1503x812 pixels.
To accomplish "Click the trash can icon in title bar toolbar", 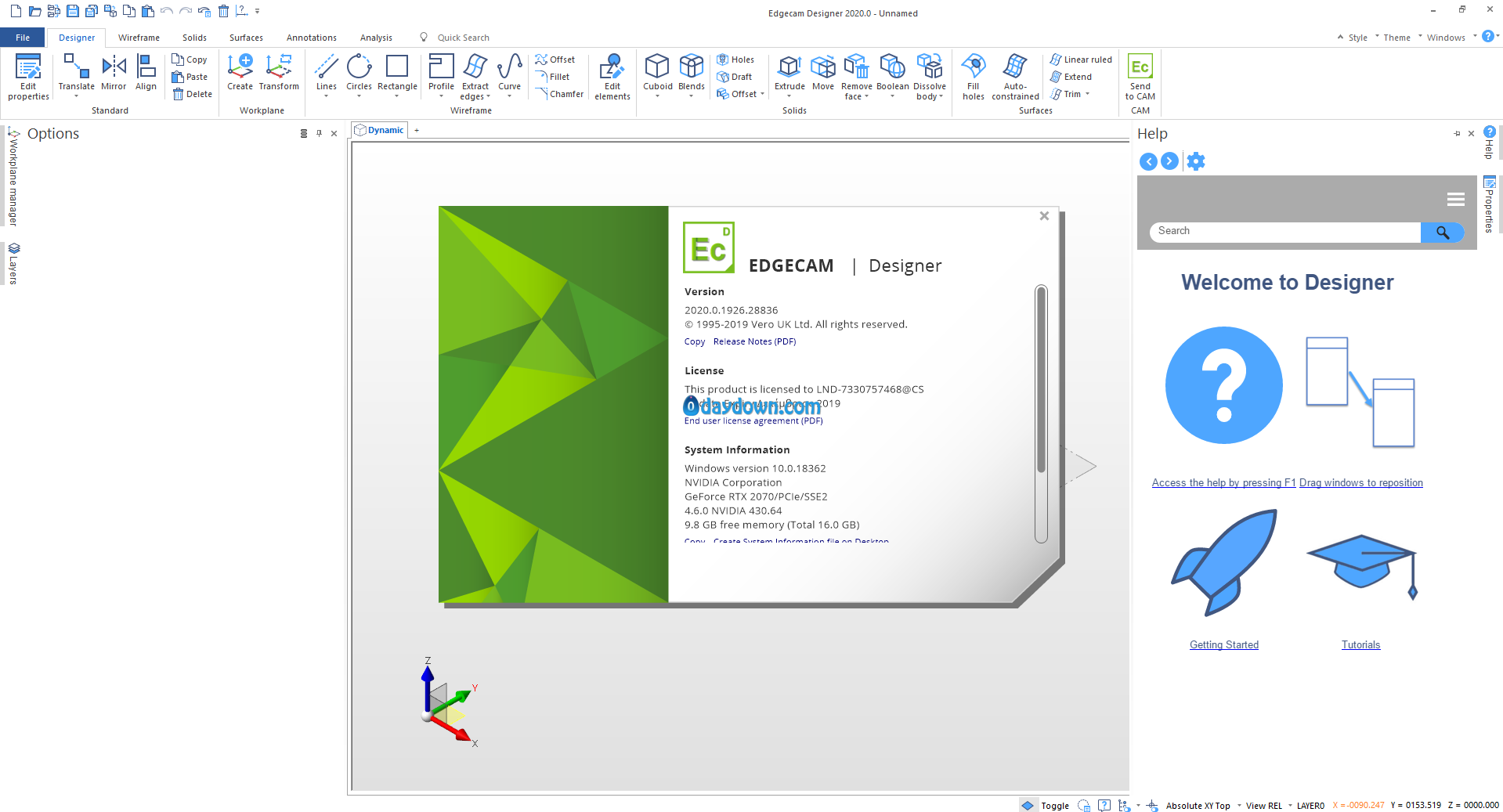I will click(x=223, y=11).
